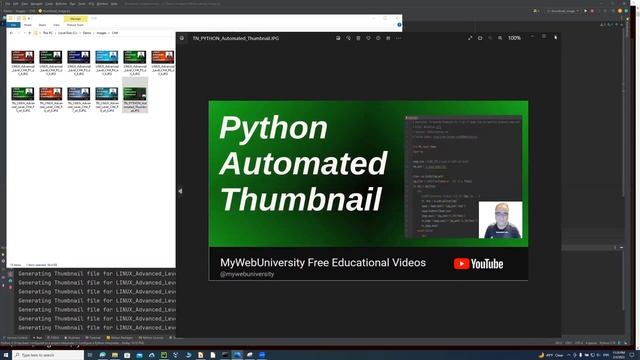This screenshot has height=360, width=640.
Task: Click the zoom magnifier icon beside 100%
Action: [500, 38]
